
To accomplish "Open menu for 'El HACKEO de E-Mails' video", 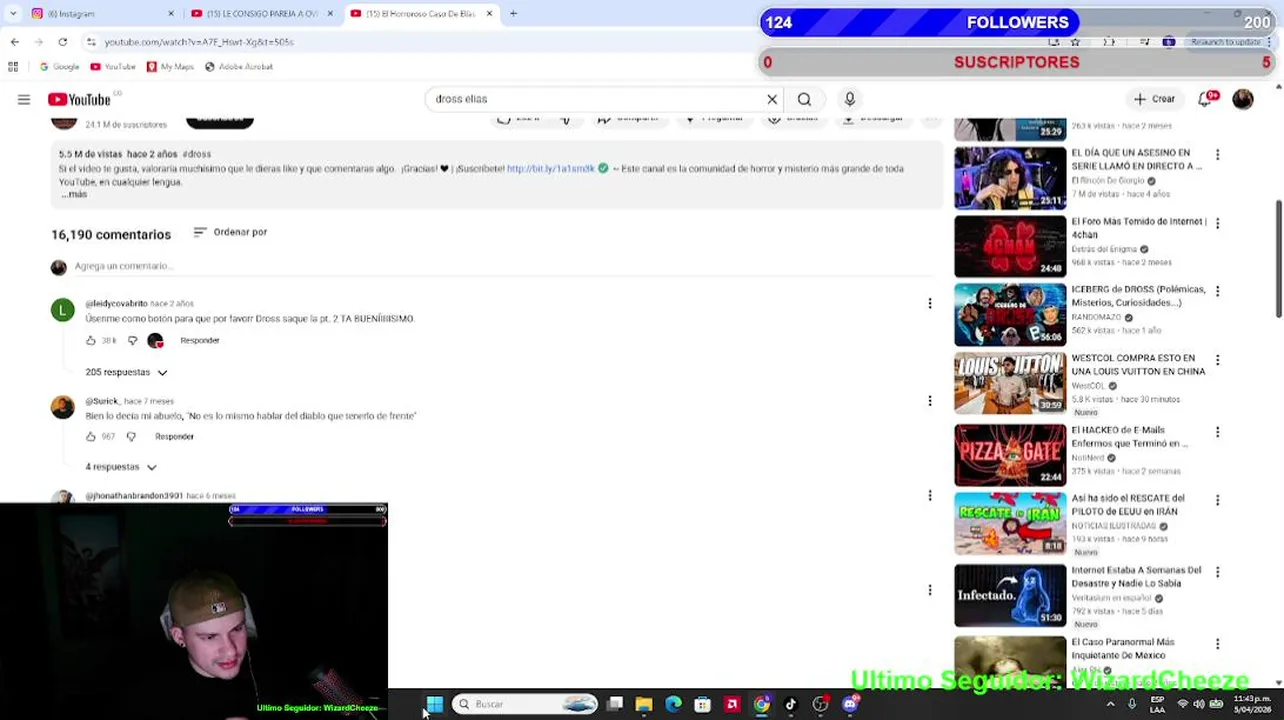I will coord(1217,432).
